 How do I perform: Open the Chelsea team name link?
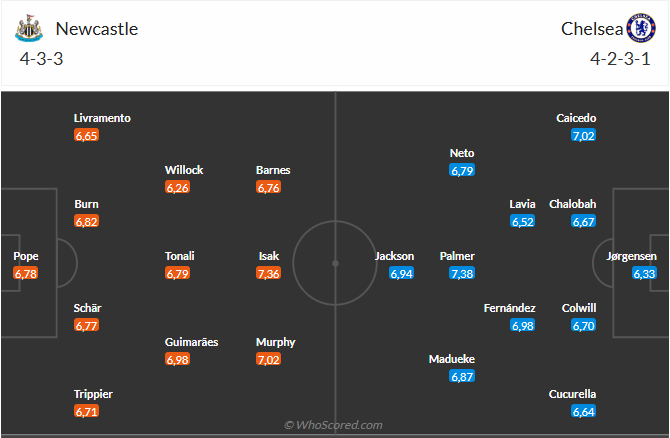tap(590, 28)
